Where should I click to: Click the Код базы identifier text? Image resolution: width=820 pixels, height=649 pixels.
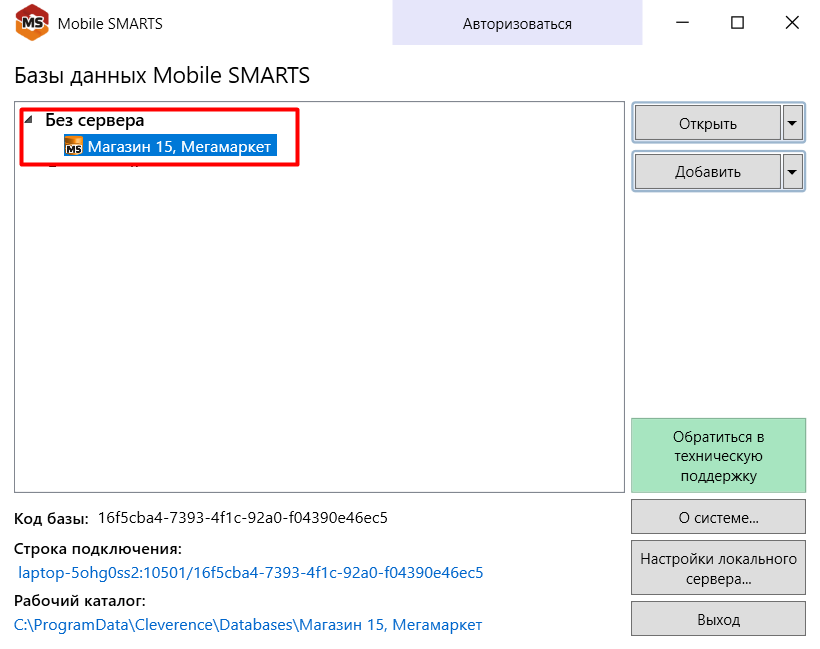(243, 518)
